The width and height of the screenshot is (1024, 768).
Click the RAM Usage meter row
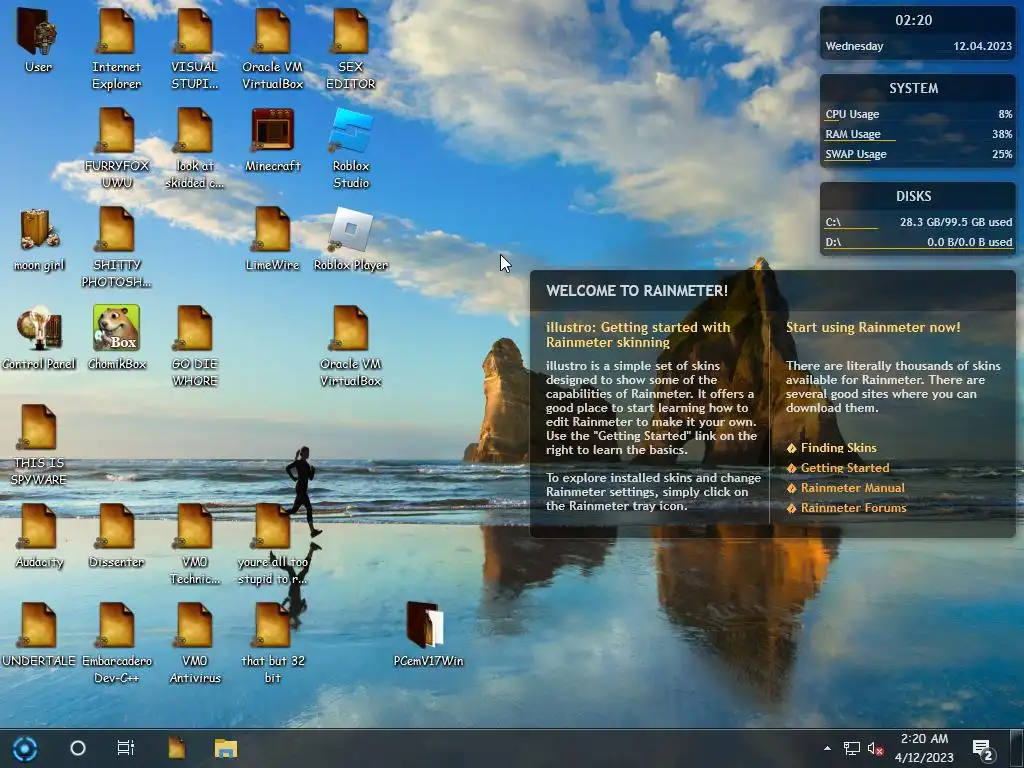pos(918,135)
